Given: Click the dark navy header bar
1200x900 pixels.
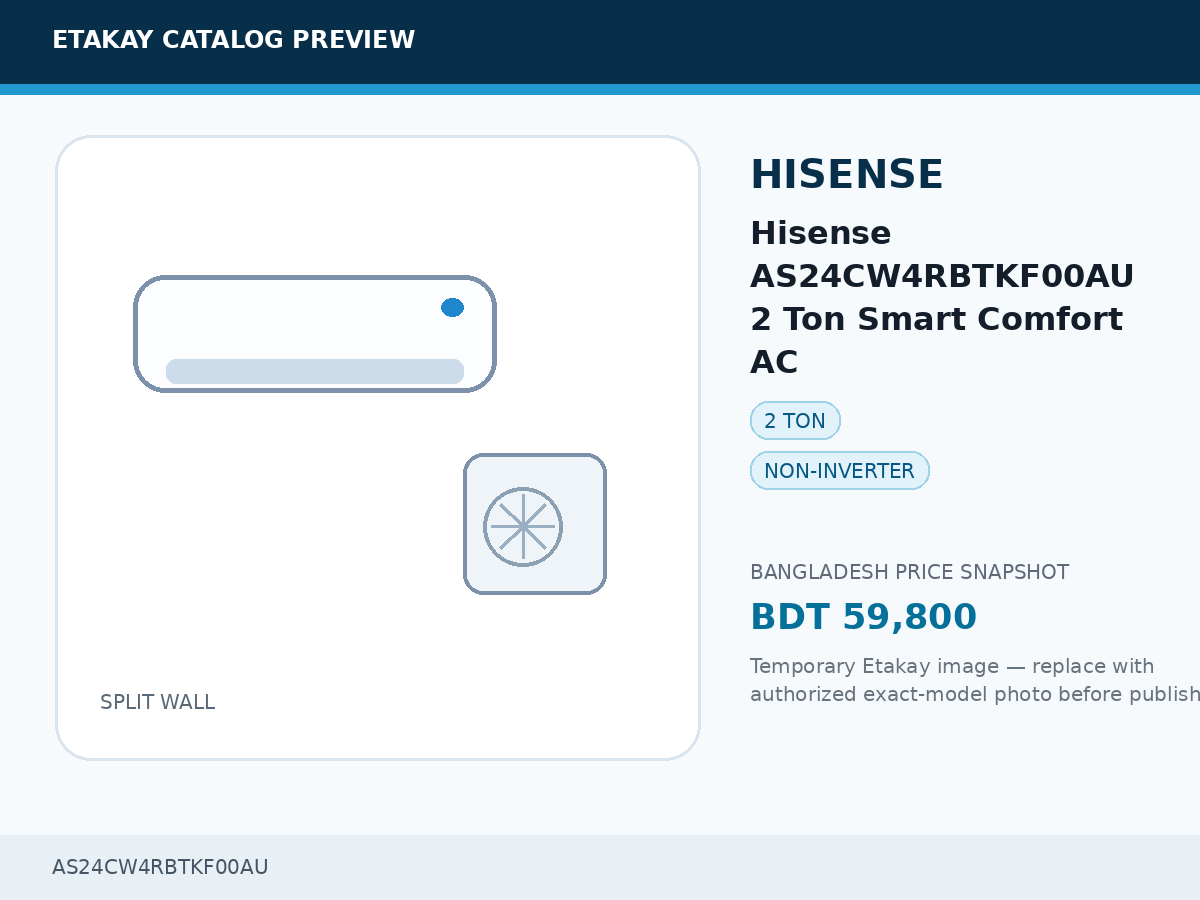Looking at the screenshot, I should pos(600,42).
